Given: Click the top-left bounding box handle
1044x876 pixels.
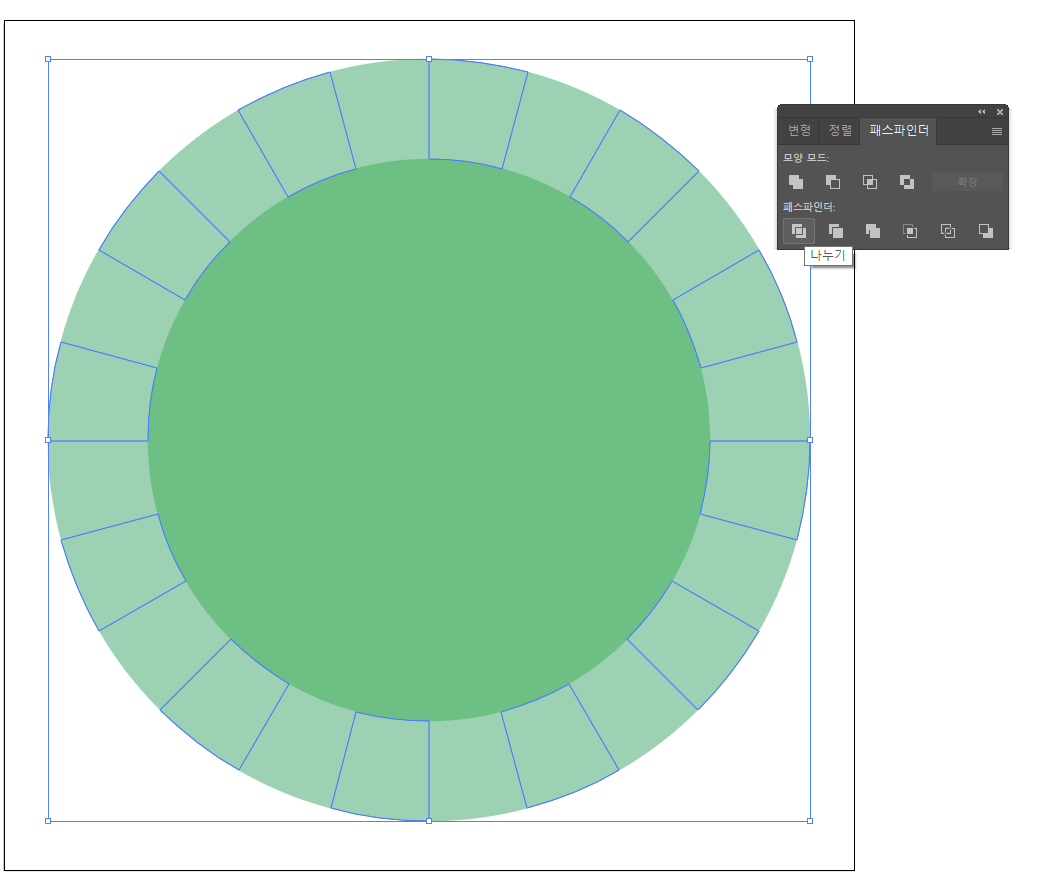Looking at the screenshot, I should 48,59.
